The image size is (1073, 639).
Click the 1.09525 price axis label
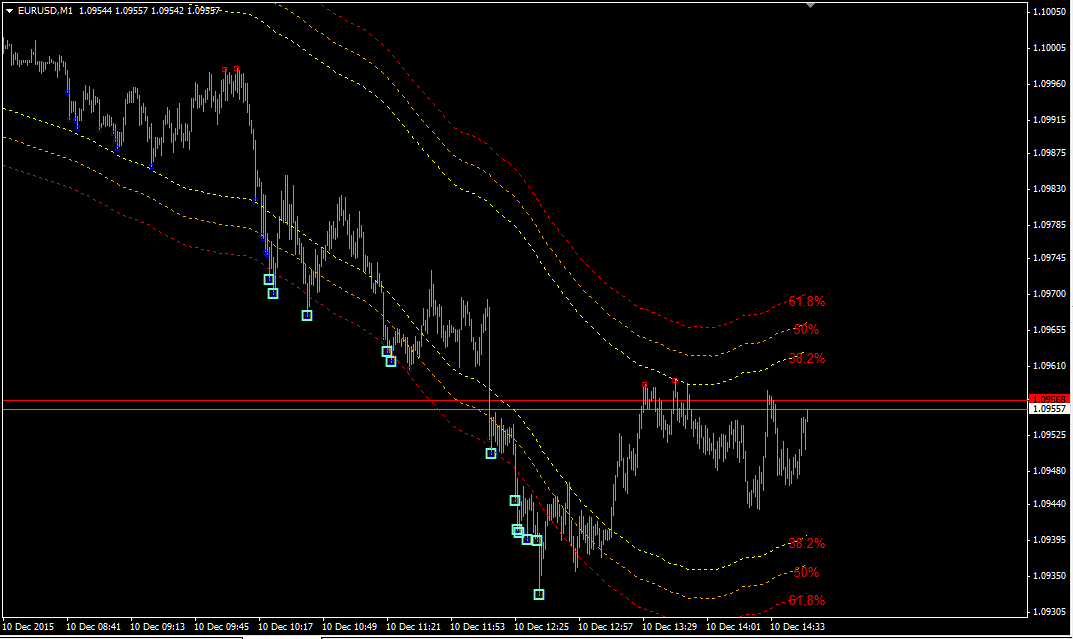(x=1049, y=434)
